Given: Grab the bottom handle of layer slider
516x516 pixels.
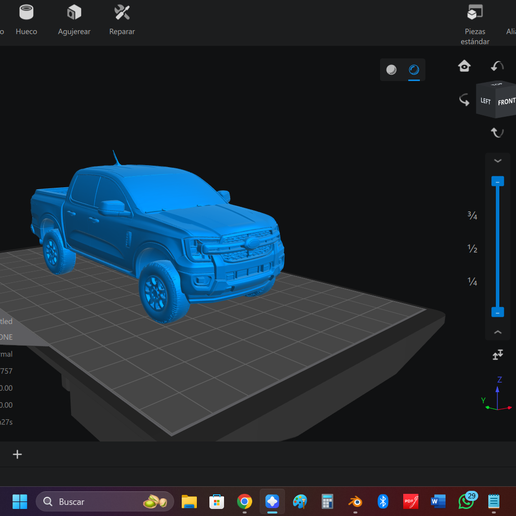Looking at the screenshot, I should click(x=497, y=312).
